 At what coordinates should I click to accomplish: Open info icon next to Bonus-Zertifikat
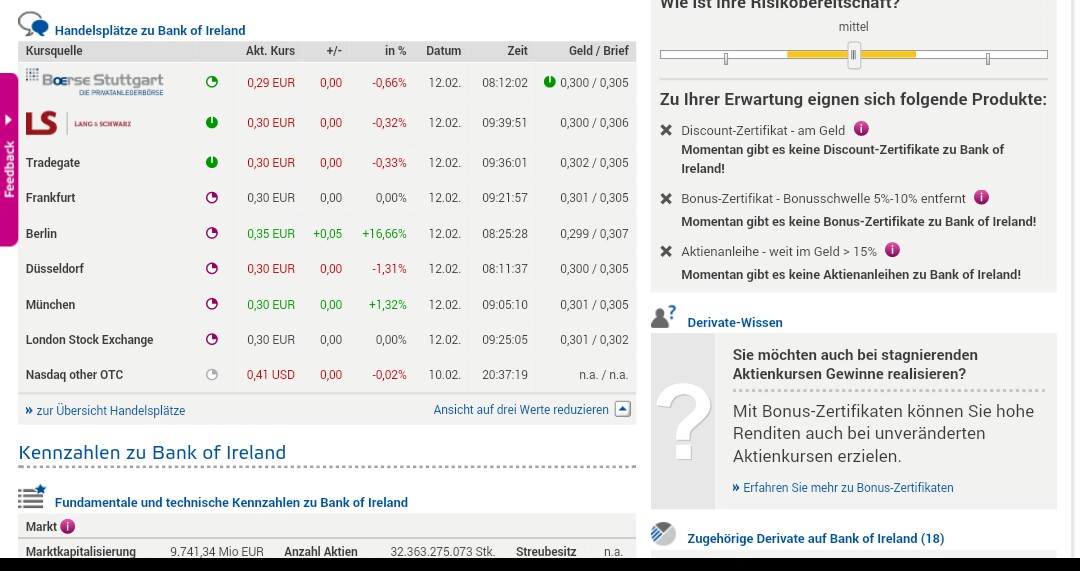click(982, 198)
